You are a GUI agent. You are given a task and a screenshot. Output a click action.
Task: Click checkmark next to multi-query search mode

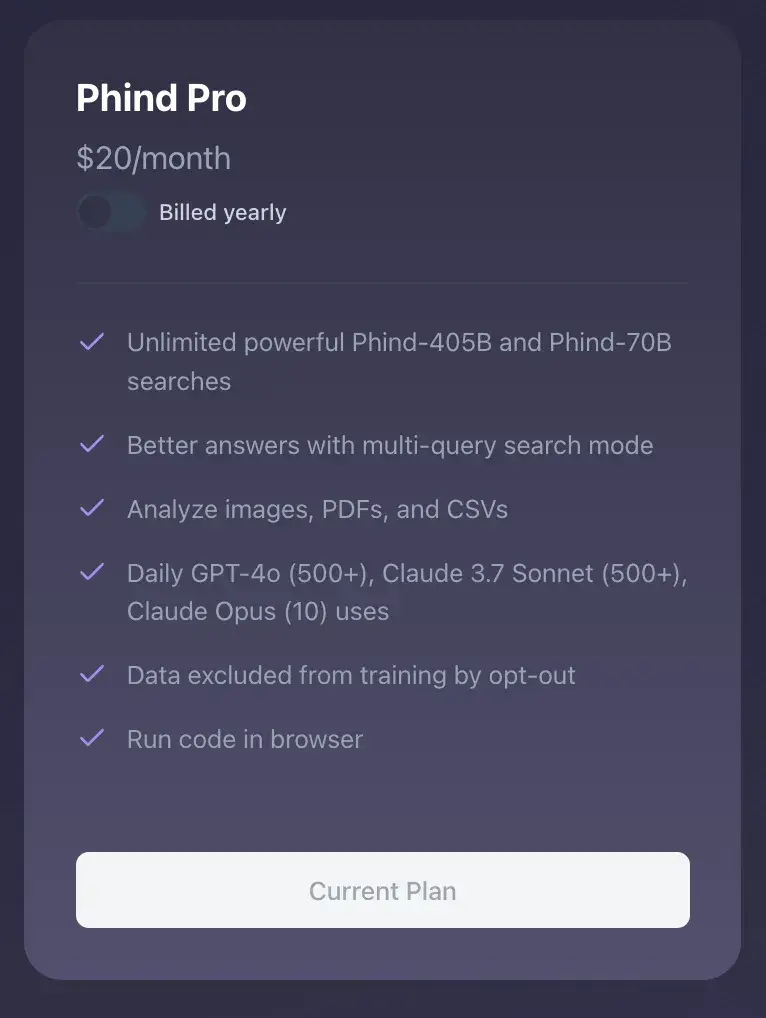[92, 444]
